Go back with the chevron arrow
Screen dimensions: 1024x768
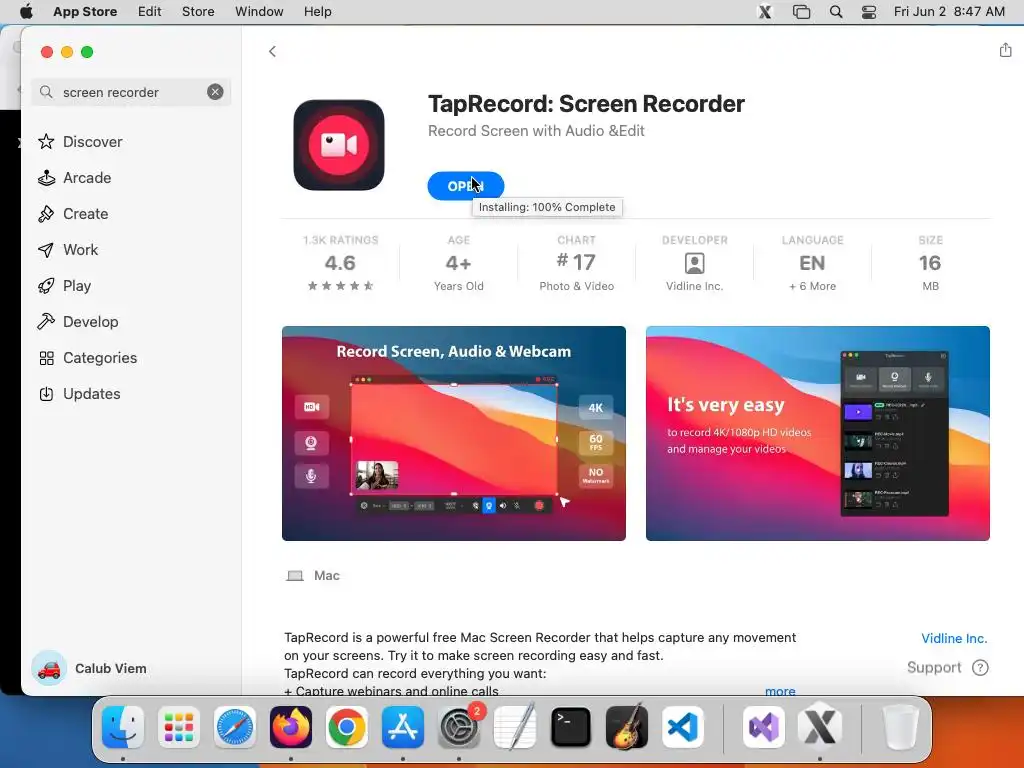pos(272,51)
